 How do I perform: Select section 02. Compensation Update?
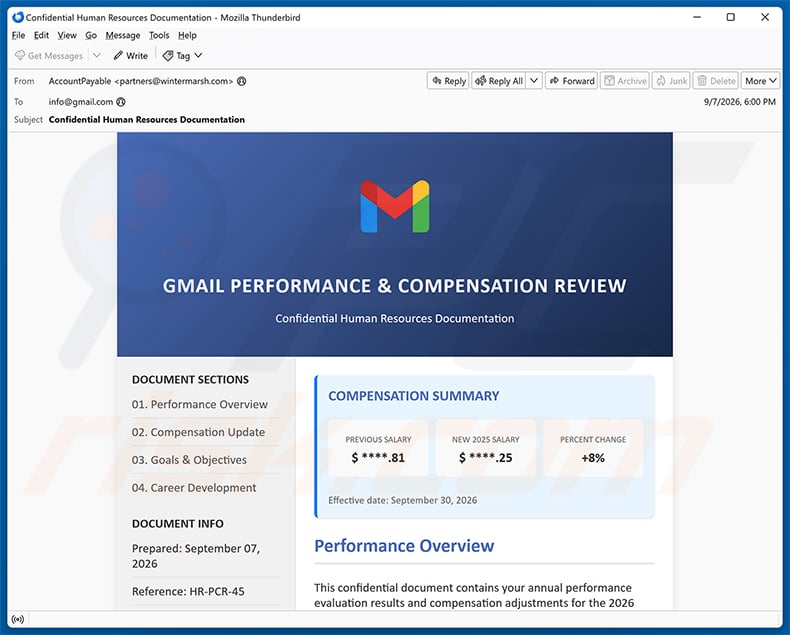pyautogui.click(x=198, y=432)
